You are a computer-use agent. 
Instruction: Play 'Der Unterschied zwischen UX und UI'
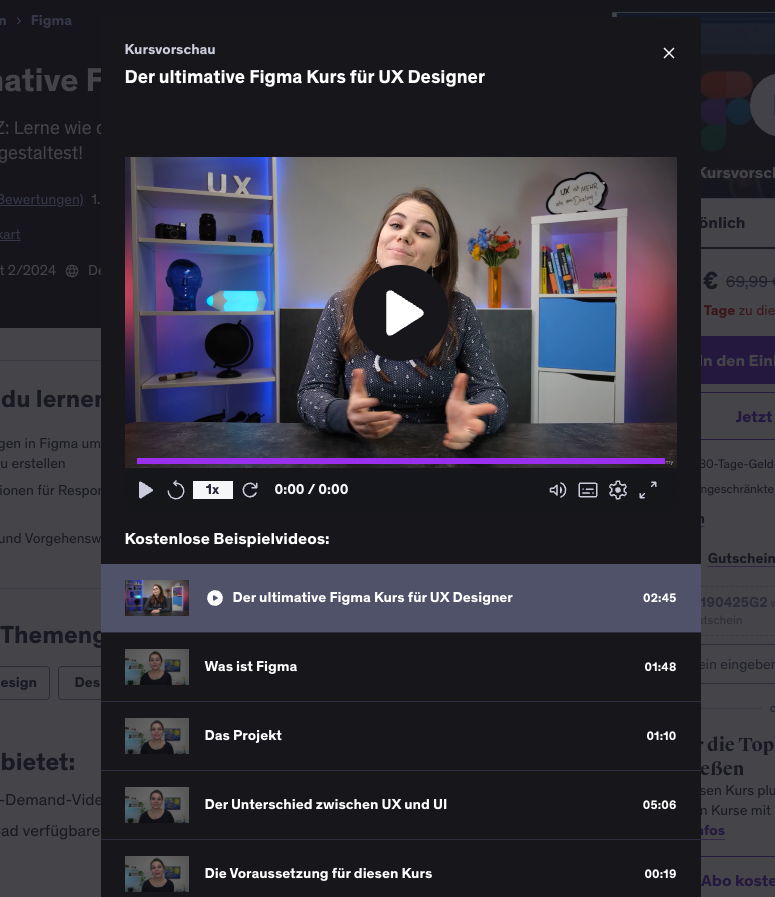[x=401, y=805]
